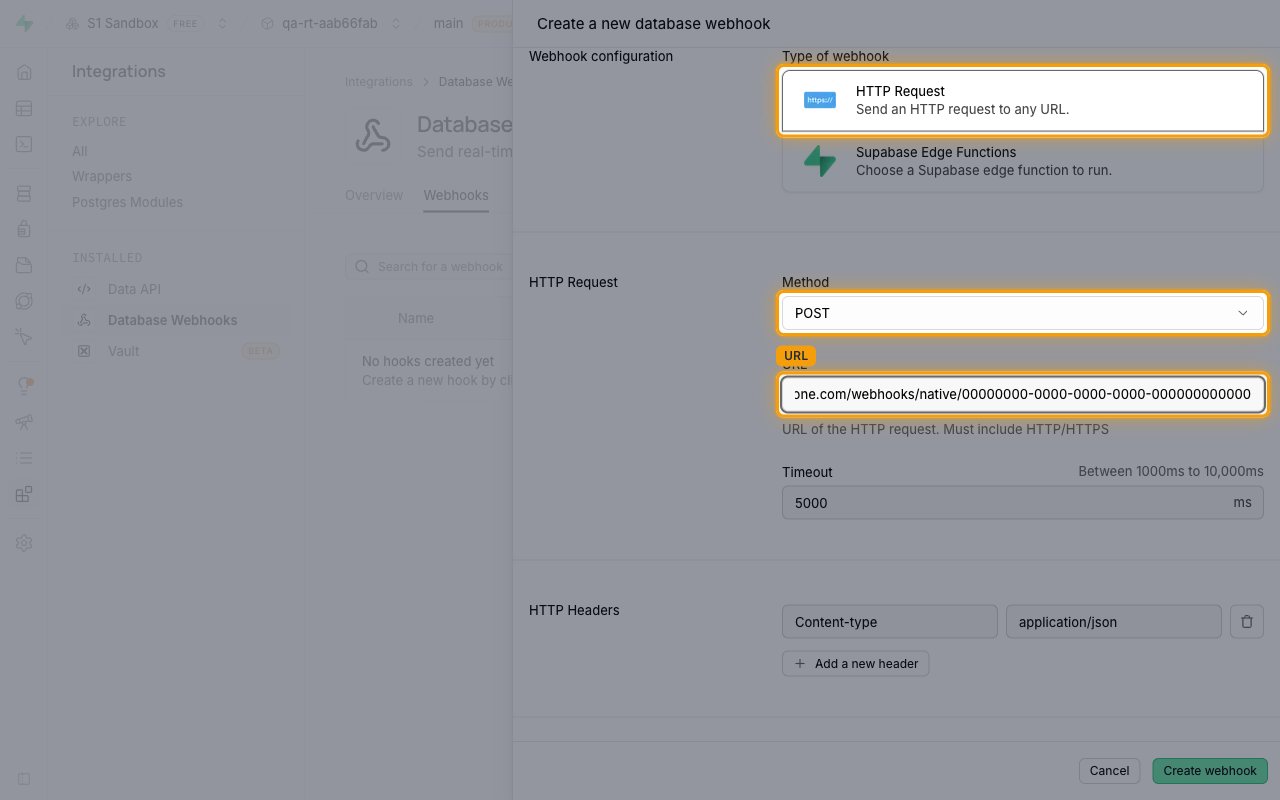Image resolution: width=1280 pixels, height=800 pixels.
Task: Click the application/json header value field
Action: 1114,622
